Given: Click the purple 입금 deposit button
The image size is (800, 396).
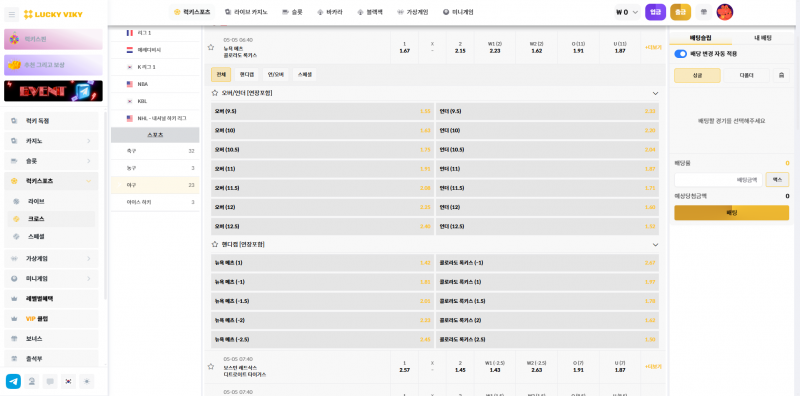Looking at the screenshot, I should coord(656,12).
